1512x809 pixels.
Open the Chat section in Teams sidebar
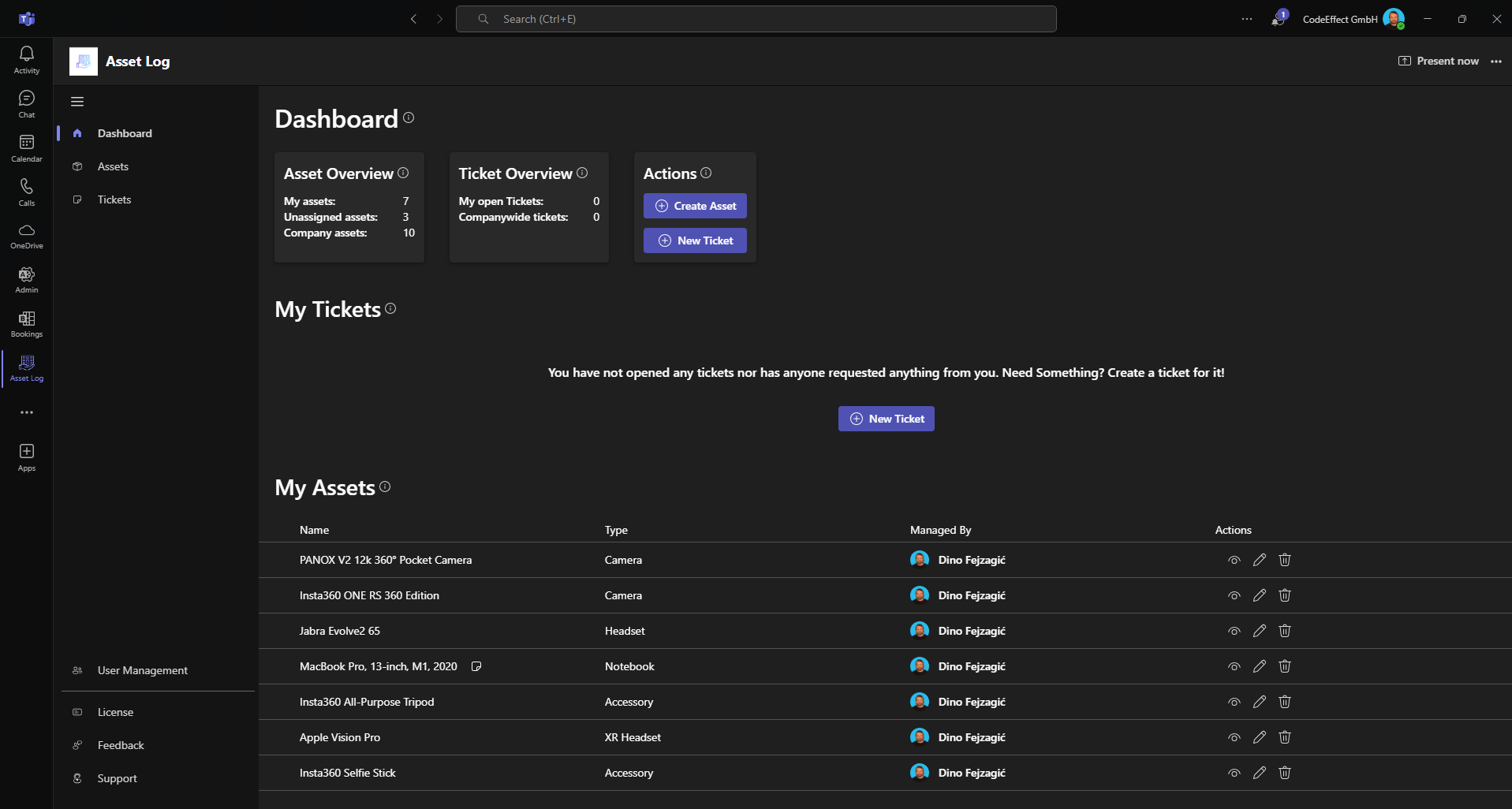26,103
